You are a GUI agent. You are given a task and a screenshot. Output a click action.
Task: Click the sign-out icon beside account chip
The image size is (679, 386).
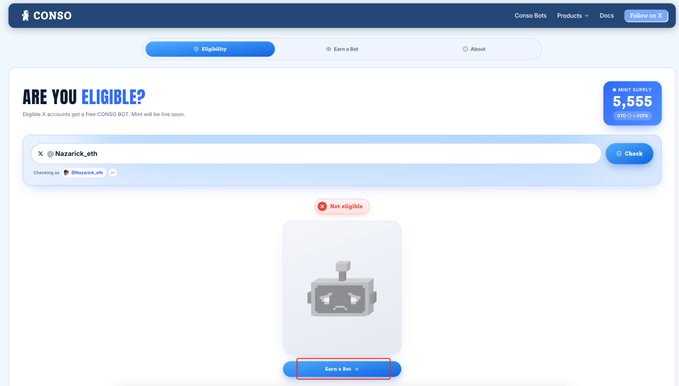tap(113, 172)
